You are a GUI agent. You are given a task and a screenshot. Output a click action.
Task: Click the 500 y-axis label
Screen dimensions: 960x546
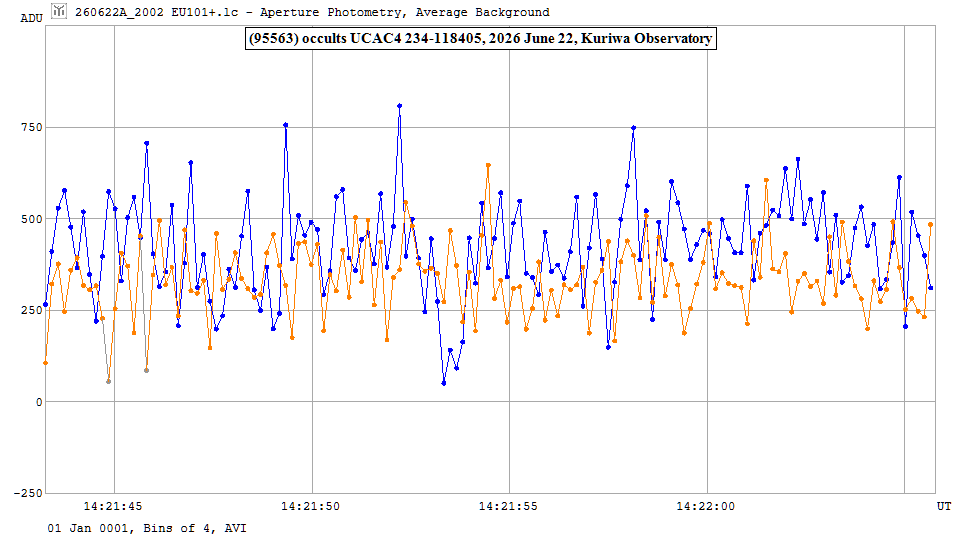tap(32, 219)
